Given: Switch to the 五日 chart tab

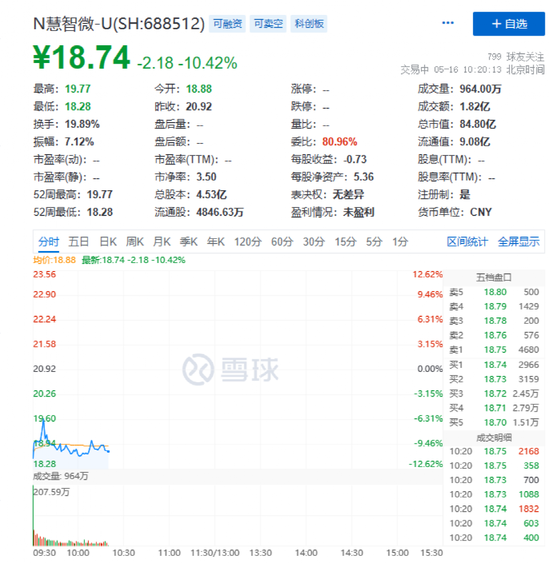Looking at the screenshot, I should 79,241.
